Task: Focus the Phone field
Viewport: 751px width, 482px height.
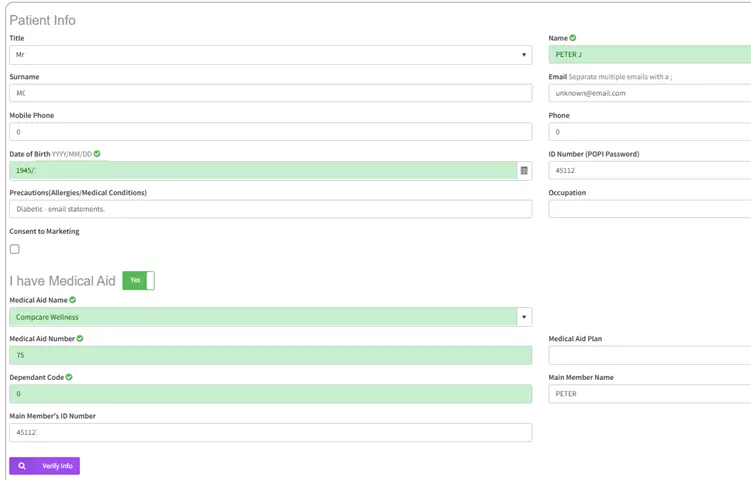Action: (650, 132)
